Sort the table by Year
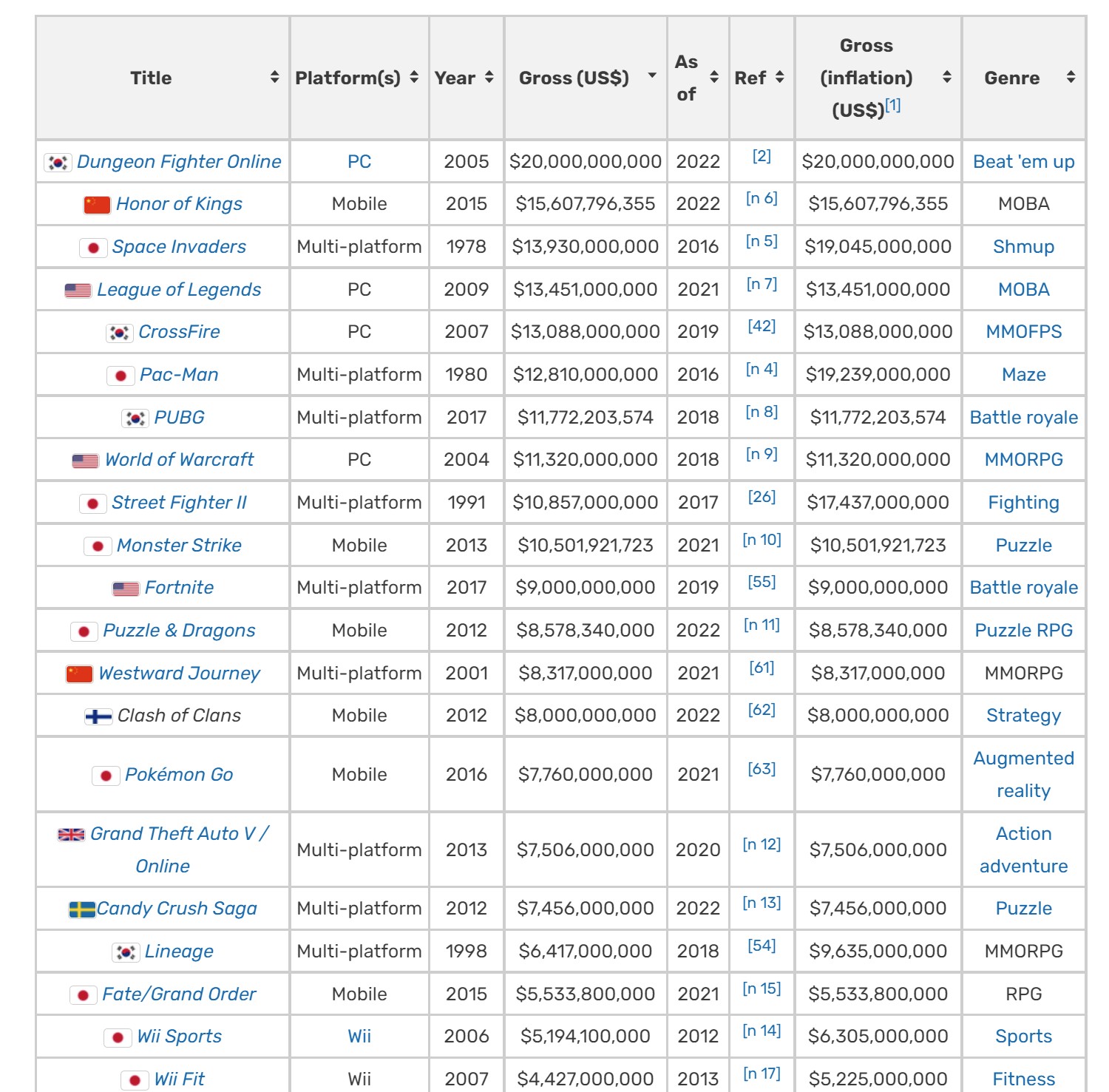1109x1092 pixels. [x=489, y=78]
